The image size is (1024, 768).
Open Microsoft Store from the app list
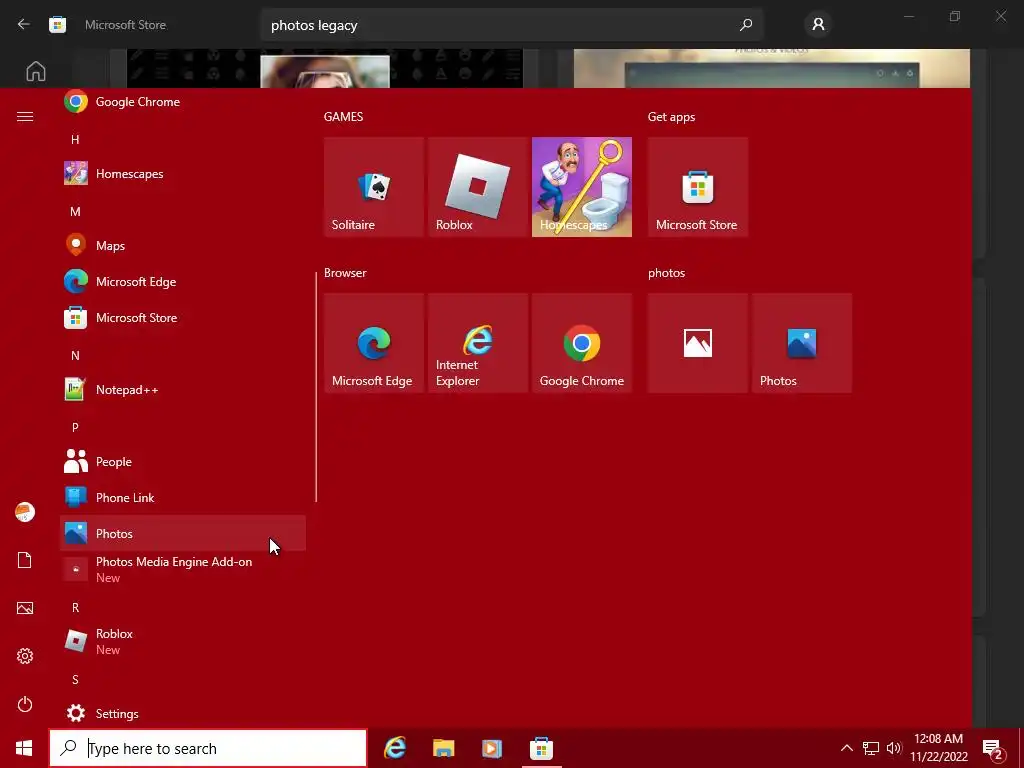click(183, 317)
